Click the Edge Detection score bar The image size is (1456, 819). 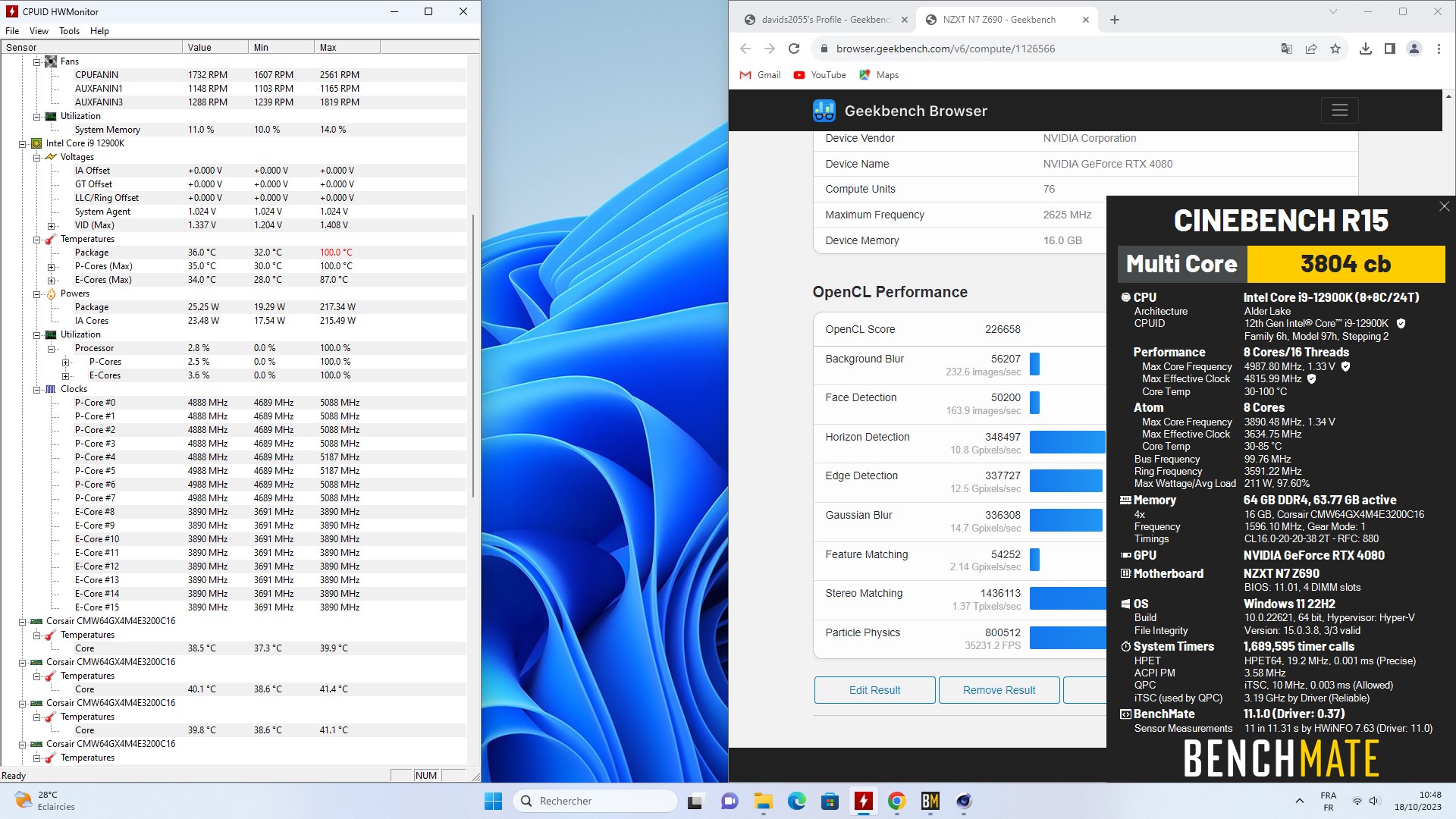(1065, 481)
